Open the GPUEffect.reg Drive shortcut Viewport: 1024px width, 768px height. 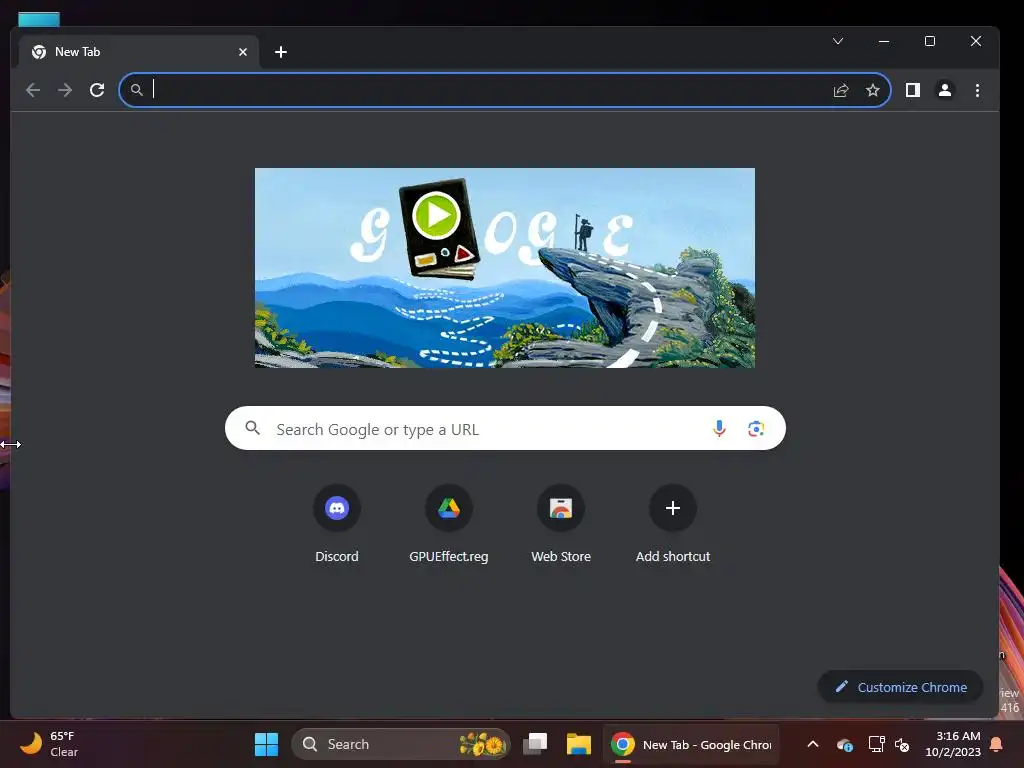[449, 524]
